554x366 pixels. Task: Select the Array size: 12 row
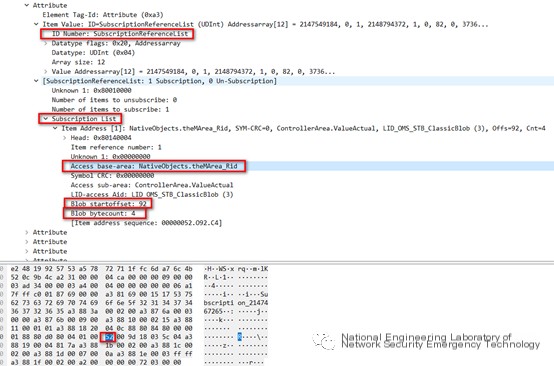click(x=78, y=62)
